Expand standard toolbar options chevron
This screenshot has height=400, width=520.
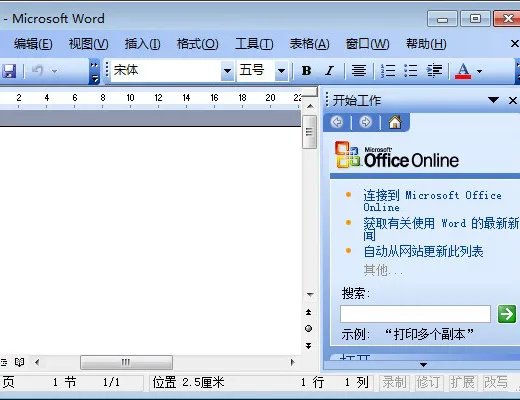coord(95,71)
